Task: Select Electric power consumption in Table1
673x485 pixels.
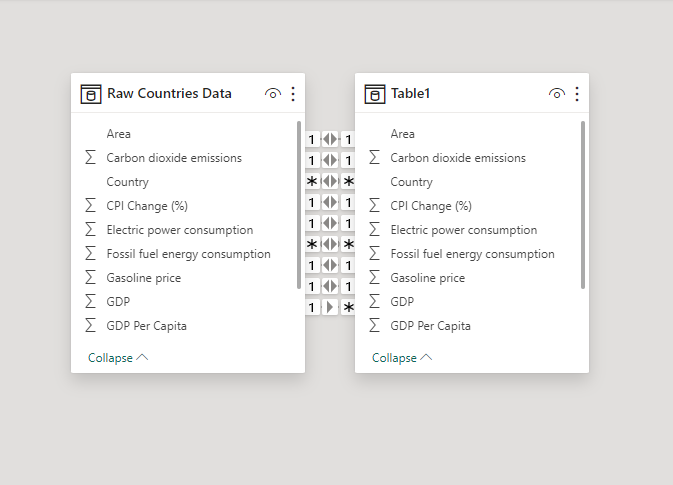Action: [x=463, y=230]
